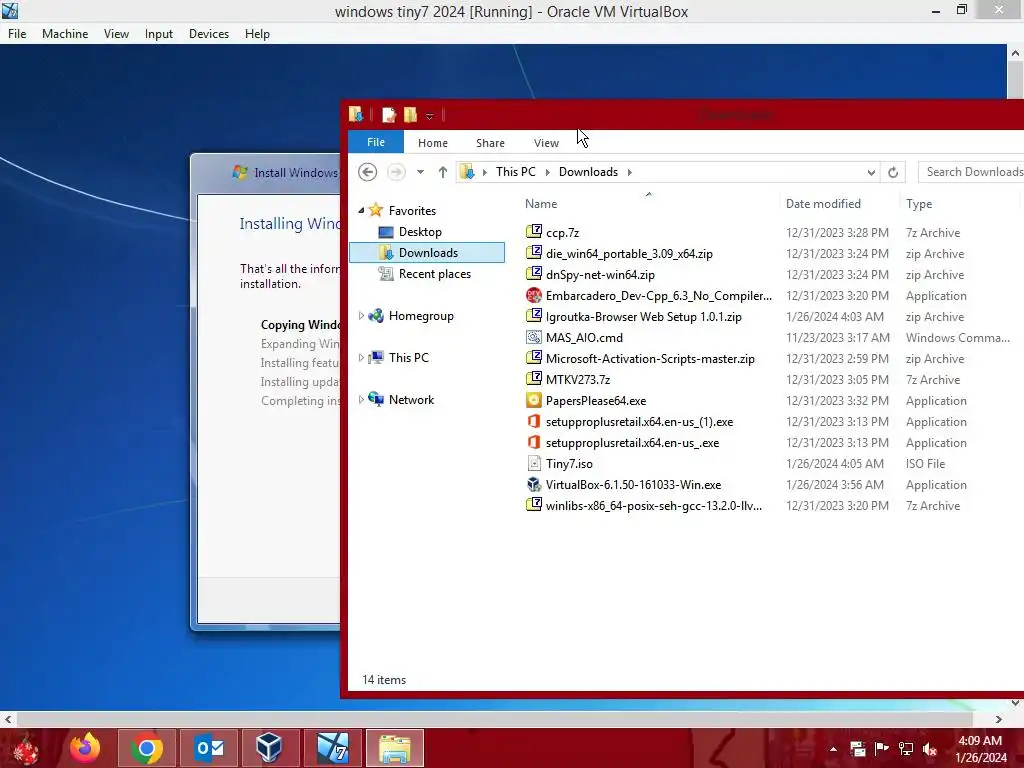This screenshot has width=1024, height=768.
Task: Click the Search Downloads field
Action: [x=972, y=172]
